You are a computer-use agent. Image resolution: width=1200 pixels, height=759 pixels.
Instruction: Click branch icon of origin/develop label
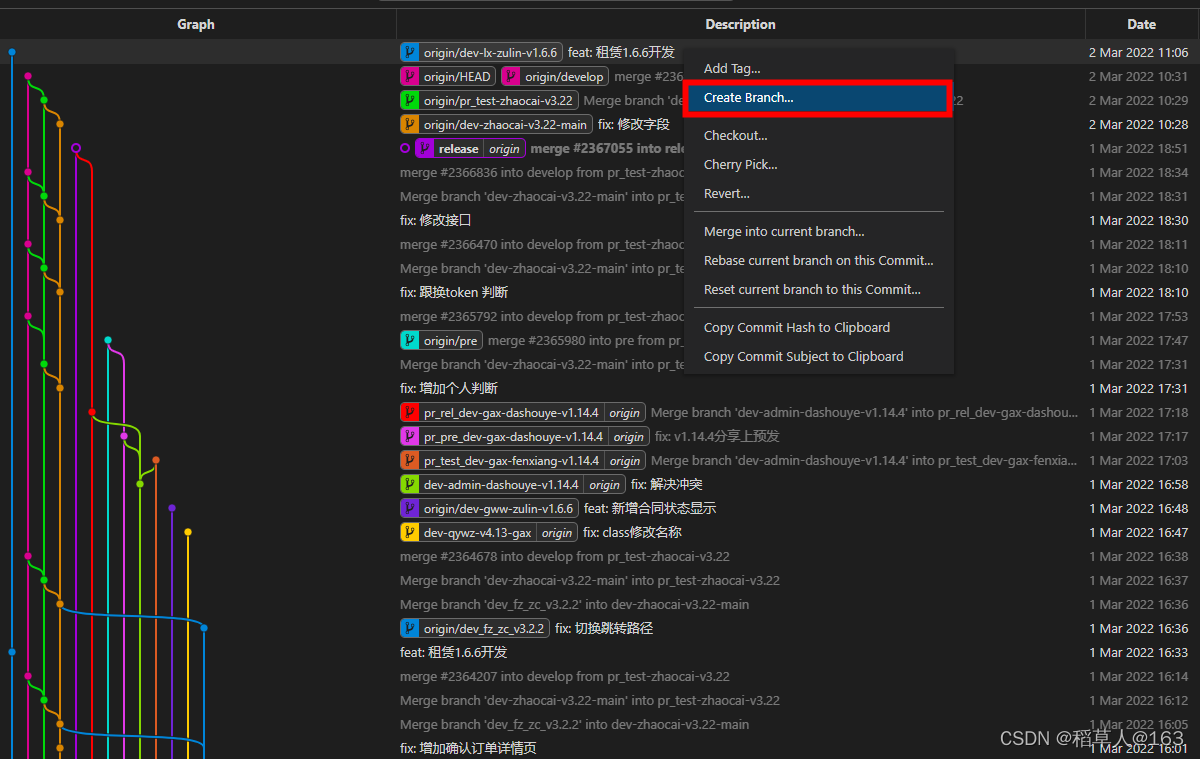click(511, 76)
